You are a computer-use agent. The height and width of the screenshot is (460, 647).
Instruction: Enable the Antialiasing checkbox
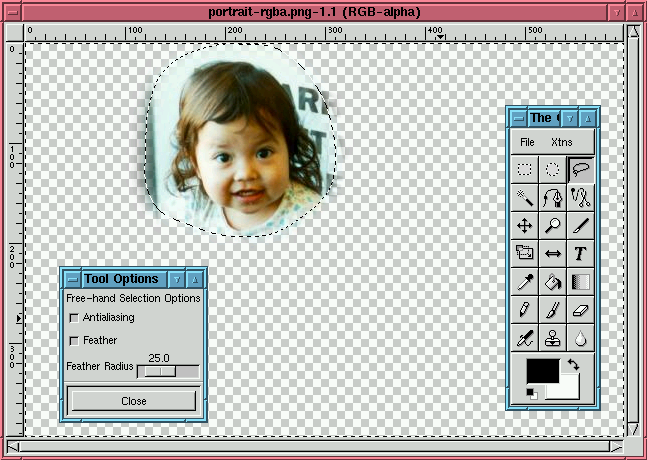point(74,318)
